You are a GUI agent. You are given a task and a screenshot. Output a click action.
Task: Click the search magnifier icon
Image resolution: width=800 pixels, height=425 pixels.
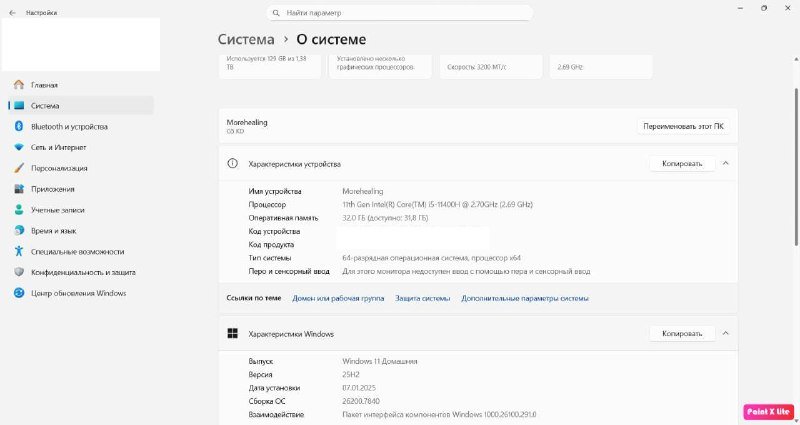point(276,13)
